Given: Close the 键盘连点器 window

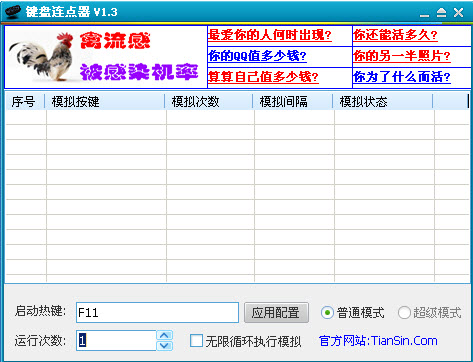Looking at the screenshot, I should (459, 13).
